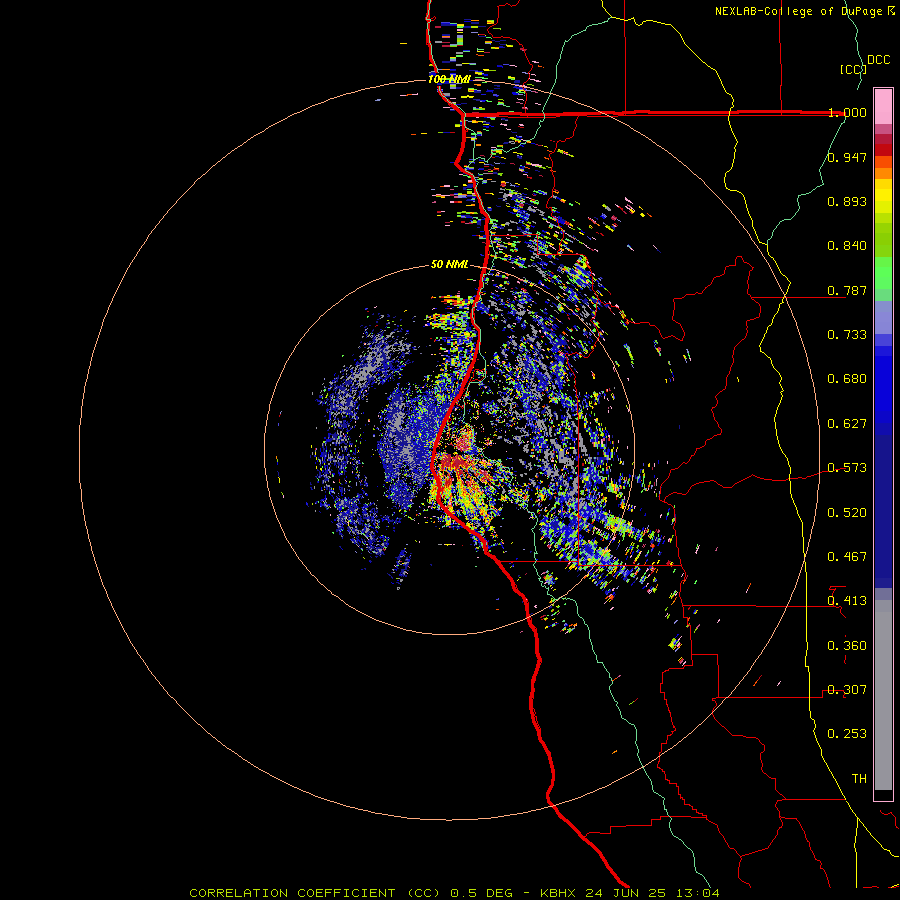Screen dimensions: 900x900
Task: Click the DCC label above the color scale
Action: coord(878,60)
